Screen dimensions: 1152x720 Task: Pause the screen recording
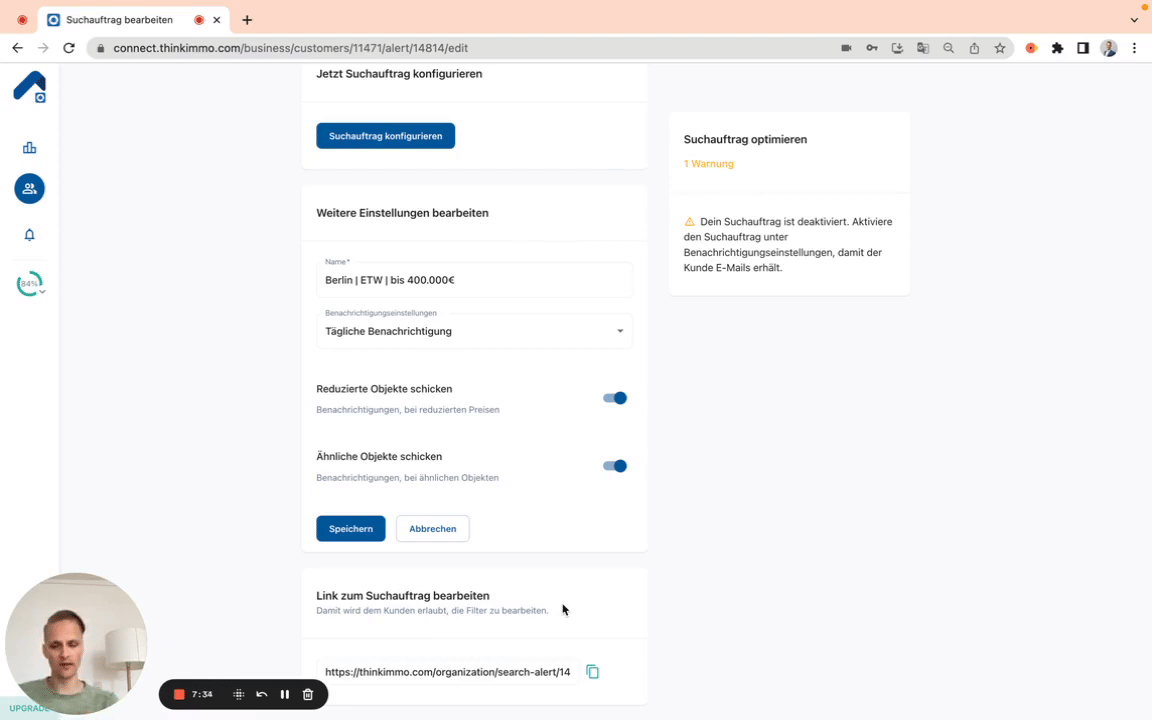click(x=285, y=694)
